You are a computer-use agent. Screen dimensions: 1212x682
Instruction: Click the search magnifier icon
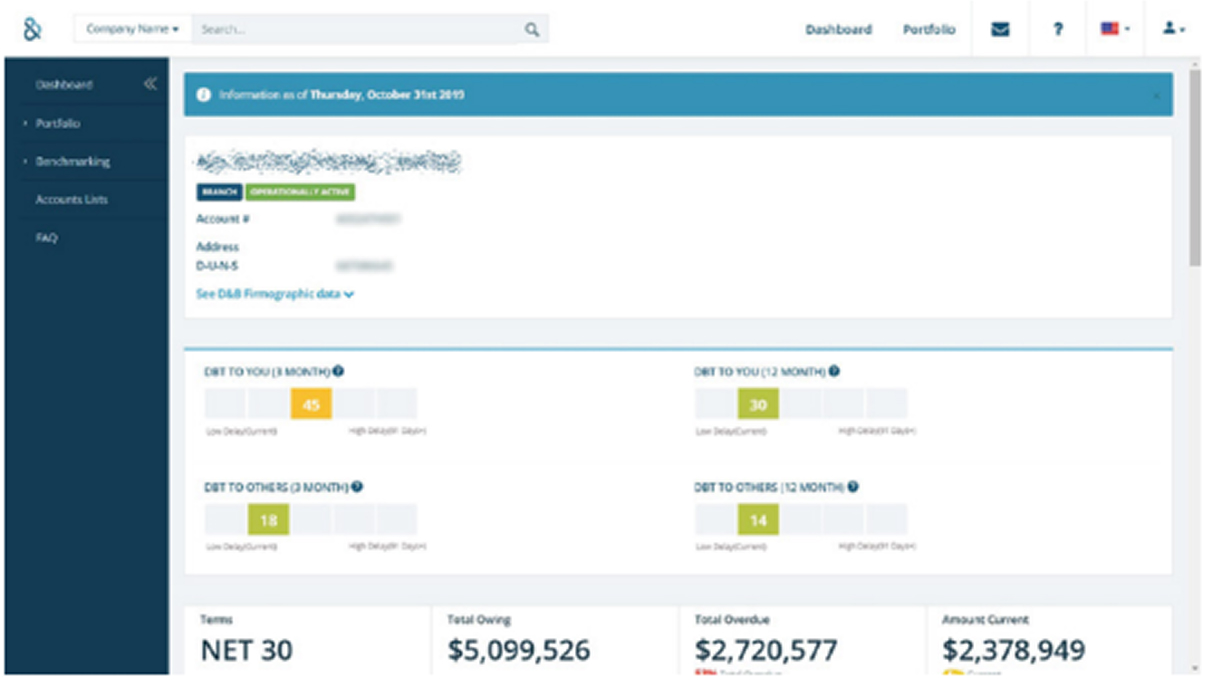tap(532, 30)
